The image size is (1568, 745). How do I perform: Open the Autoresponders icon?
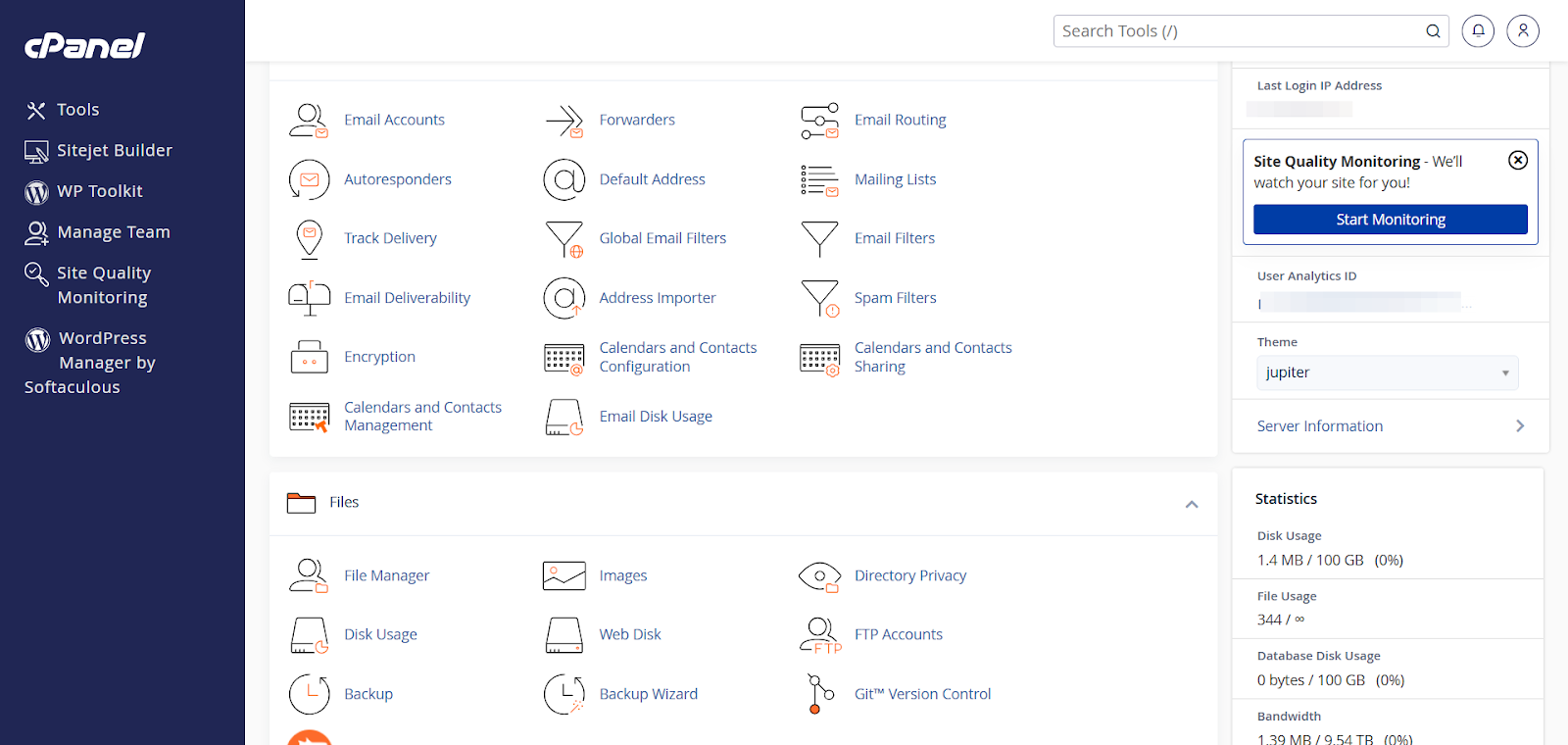(309, 179)
